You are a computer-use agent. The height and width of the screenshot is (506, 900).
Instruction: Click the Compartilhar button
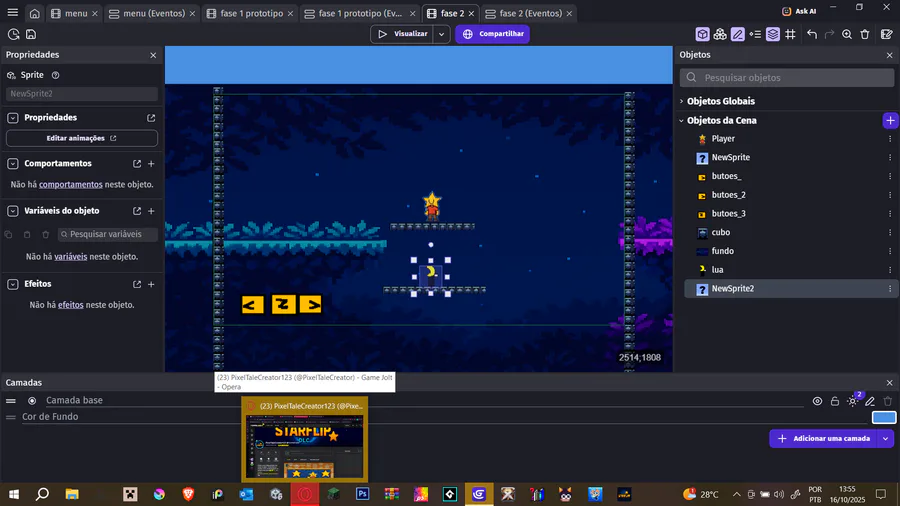coord(493,34)
